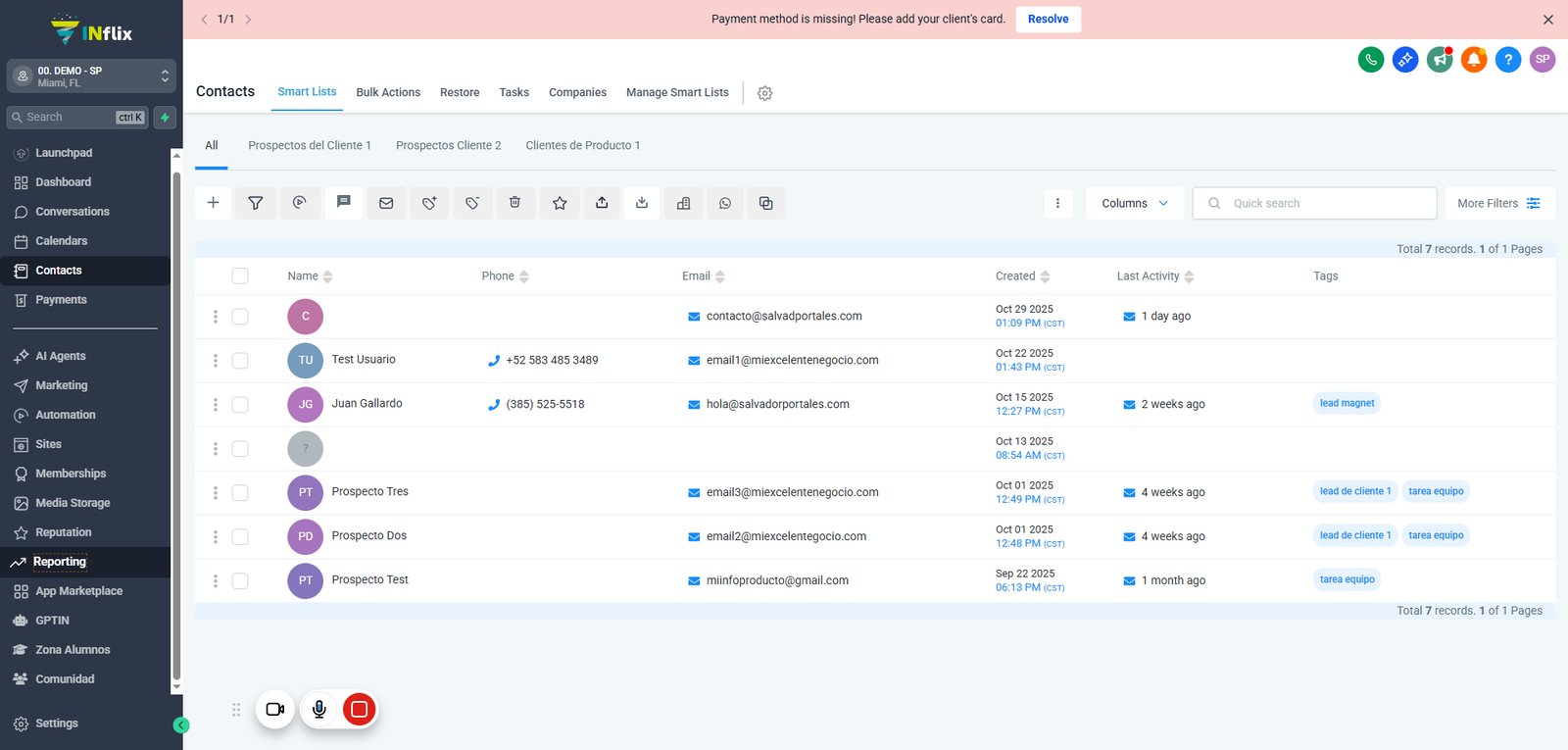Click the send SMS chat icon
1568x750 pixels.
click(343, 202)
